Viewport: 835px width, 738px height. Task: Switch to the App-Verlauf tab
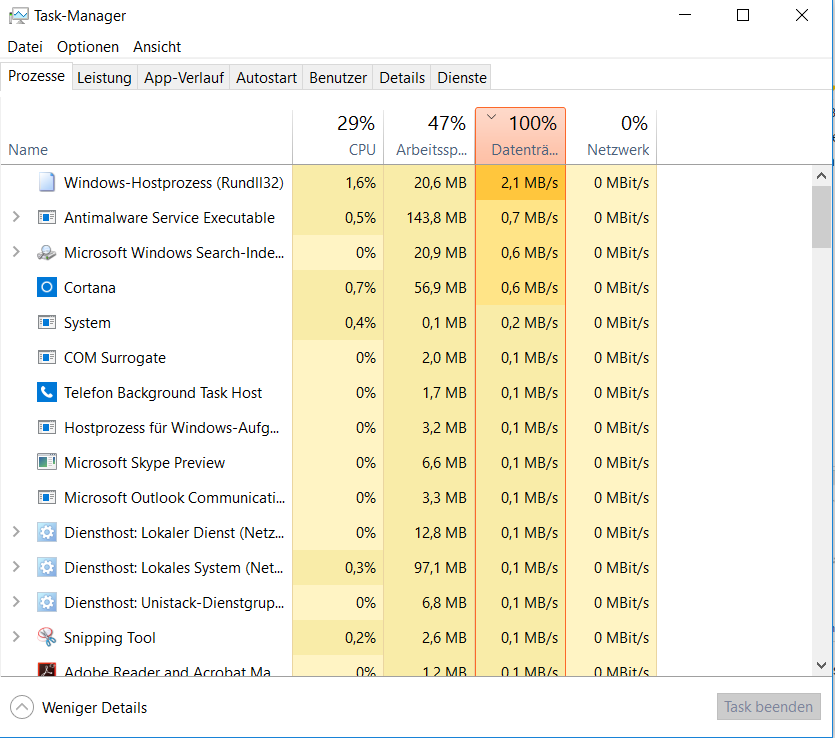click(184, 78)
